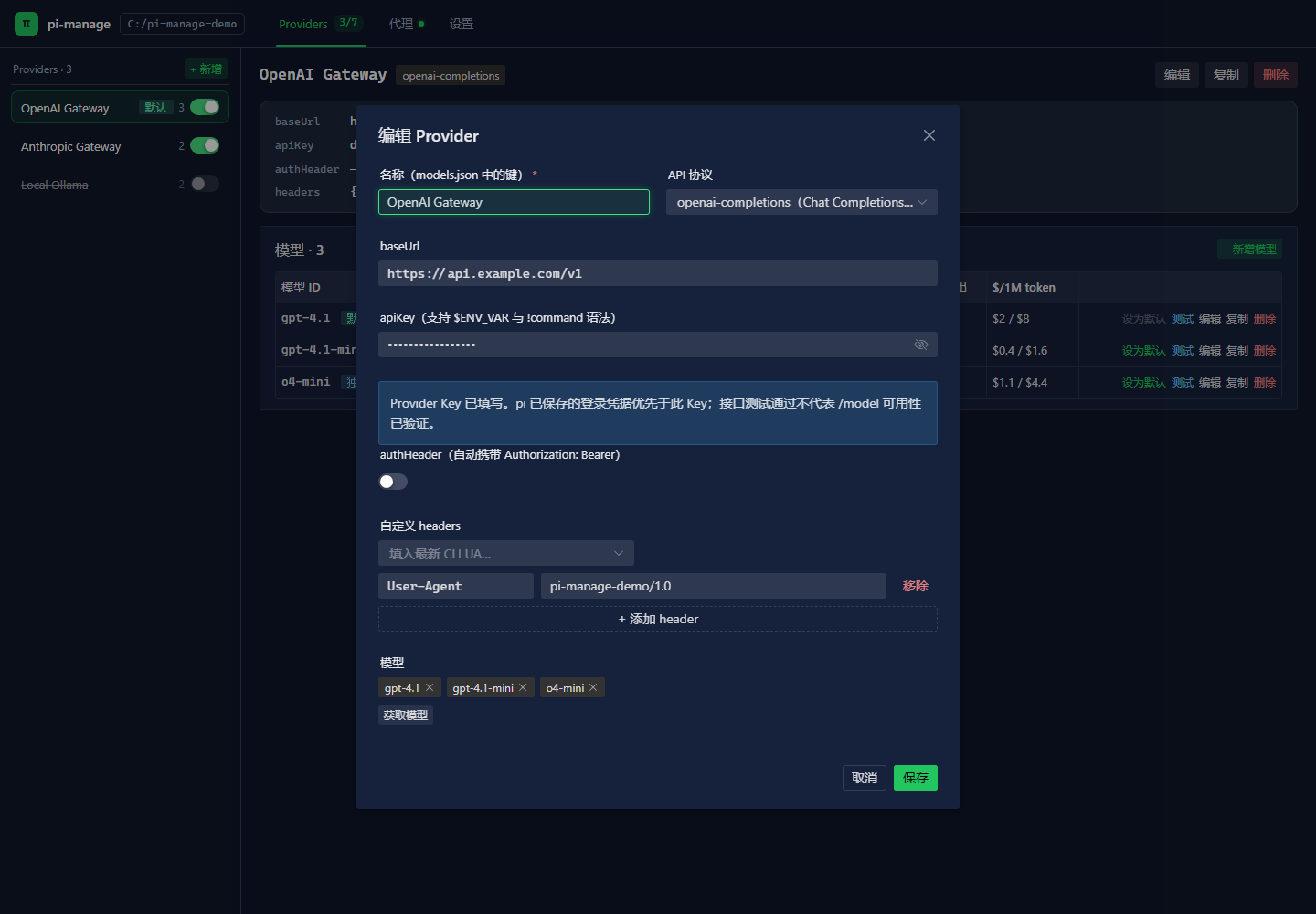This screenshot has height=914, width=1316.
Task: Click + 添加 header button
Action: [x=658, y=619]
